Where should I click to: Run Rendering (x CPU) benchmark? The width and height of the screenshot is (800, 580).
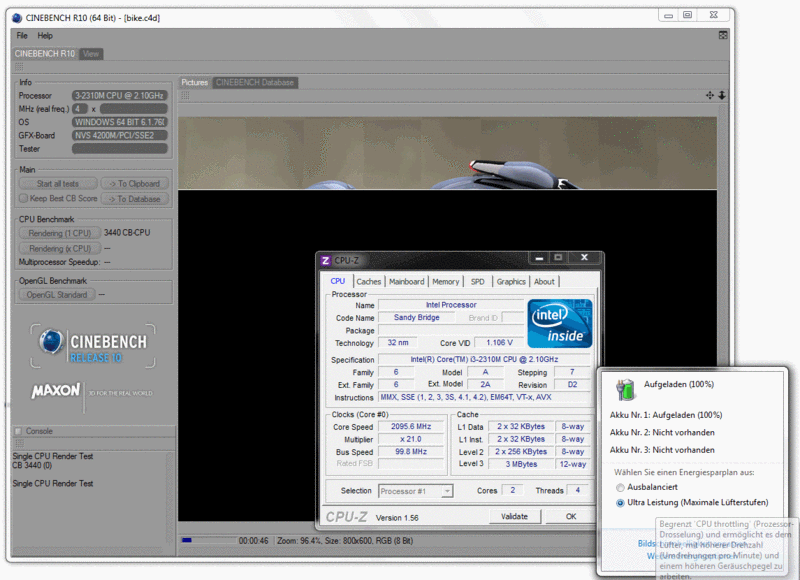[x=60, y=248]
